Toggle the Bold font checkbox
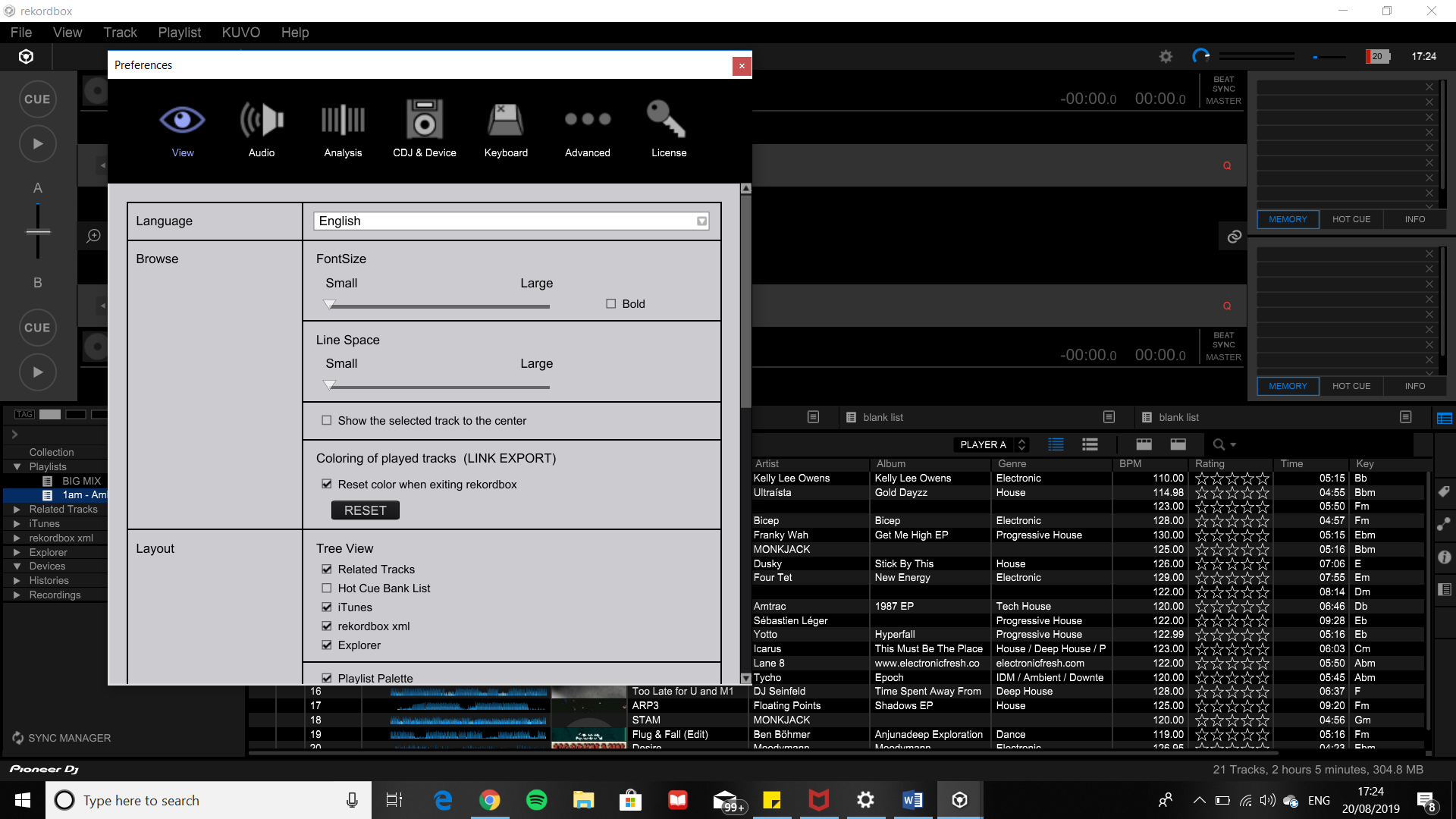Screen dimensions: 1456x819 point(610,303)
